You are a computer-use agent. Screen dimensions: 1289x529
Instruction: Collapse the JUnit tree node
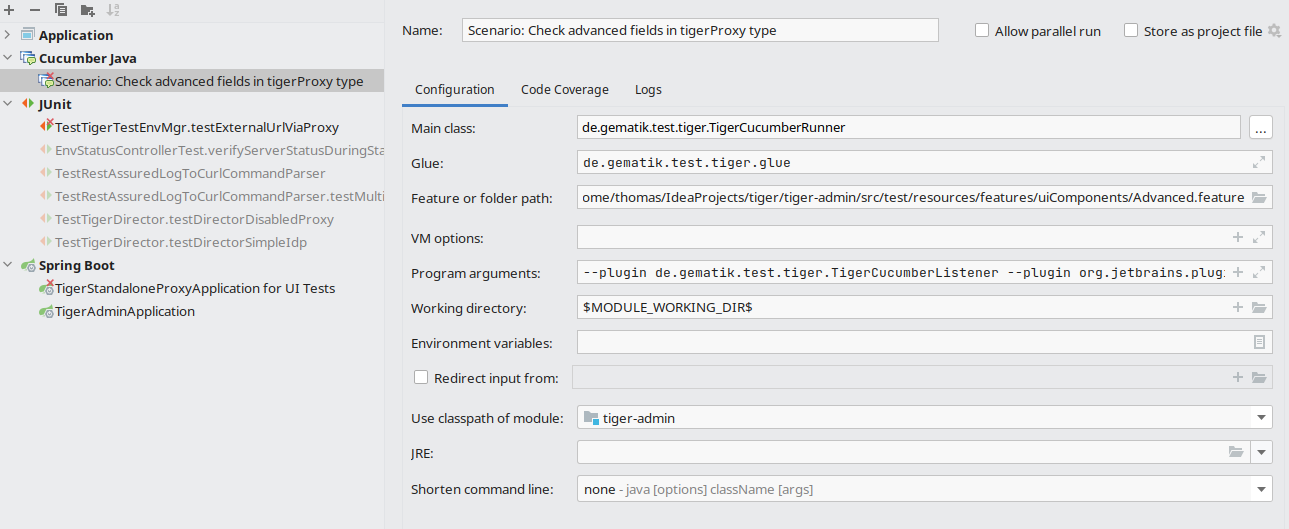click(8, 104)
